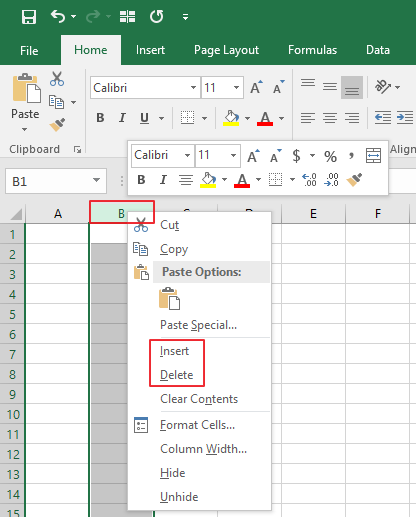Toggle Center alignment in mini toolbar
The image size is (416, 518).
point(186,180)
